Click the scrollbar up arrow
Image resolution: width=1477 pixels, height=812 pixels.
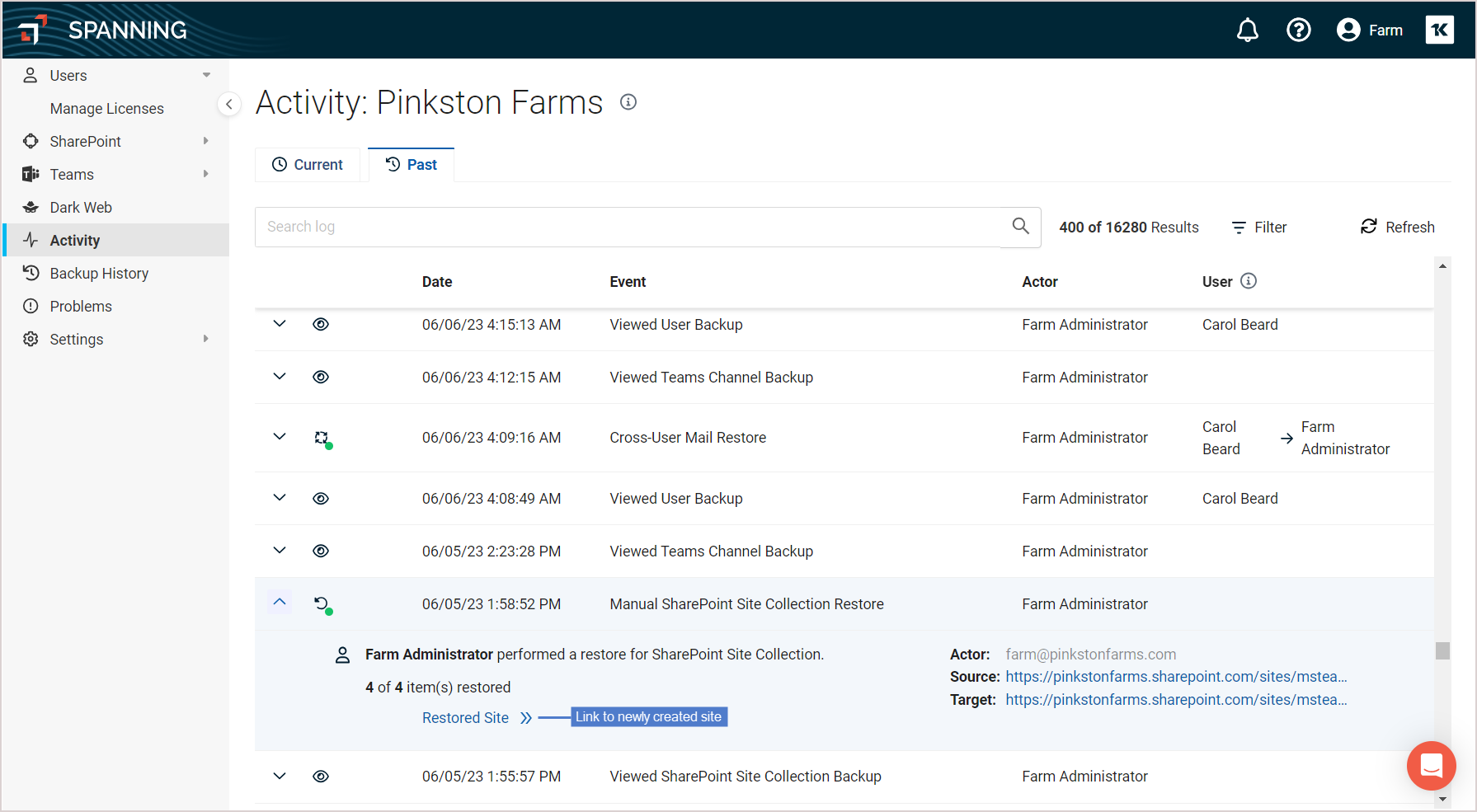[1442, 265]
